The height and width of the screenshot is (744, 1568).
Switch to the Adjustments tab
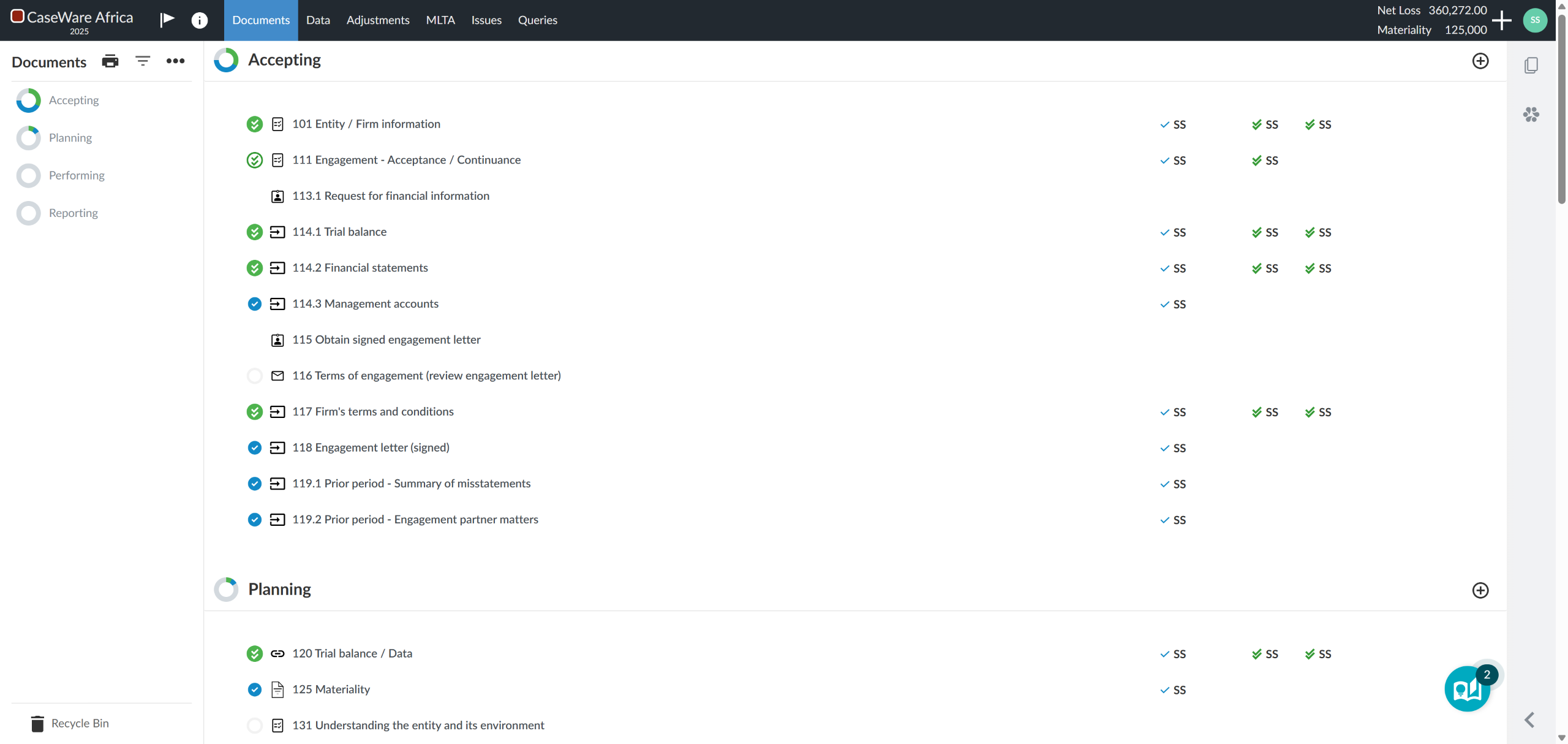[x=377, y=20]
